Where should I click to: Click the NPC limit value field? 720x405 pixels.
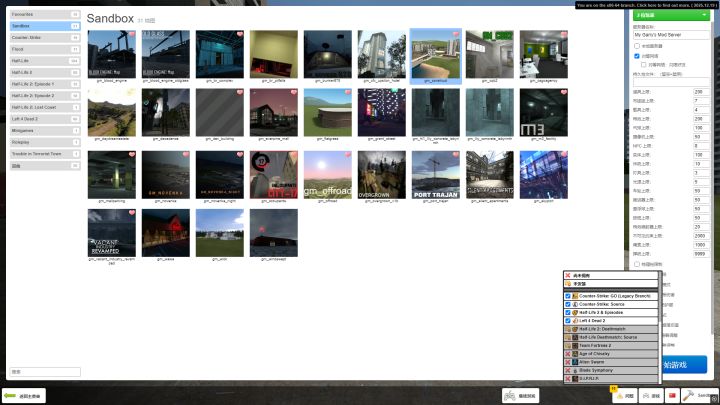click(701, 146)
